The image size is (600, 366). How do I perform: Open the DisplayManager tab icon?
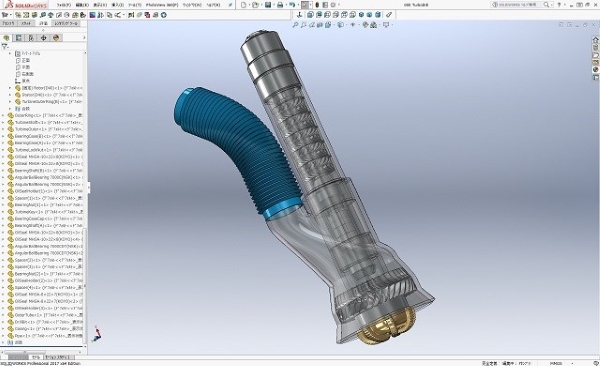click(x=56, y=38)
